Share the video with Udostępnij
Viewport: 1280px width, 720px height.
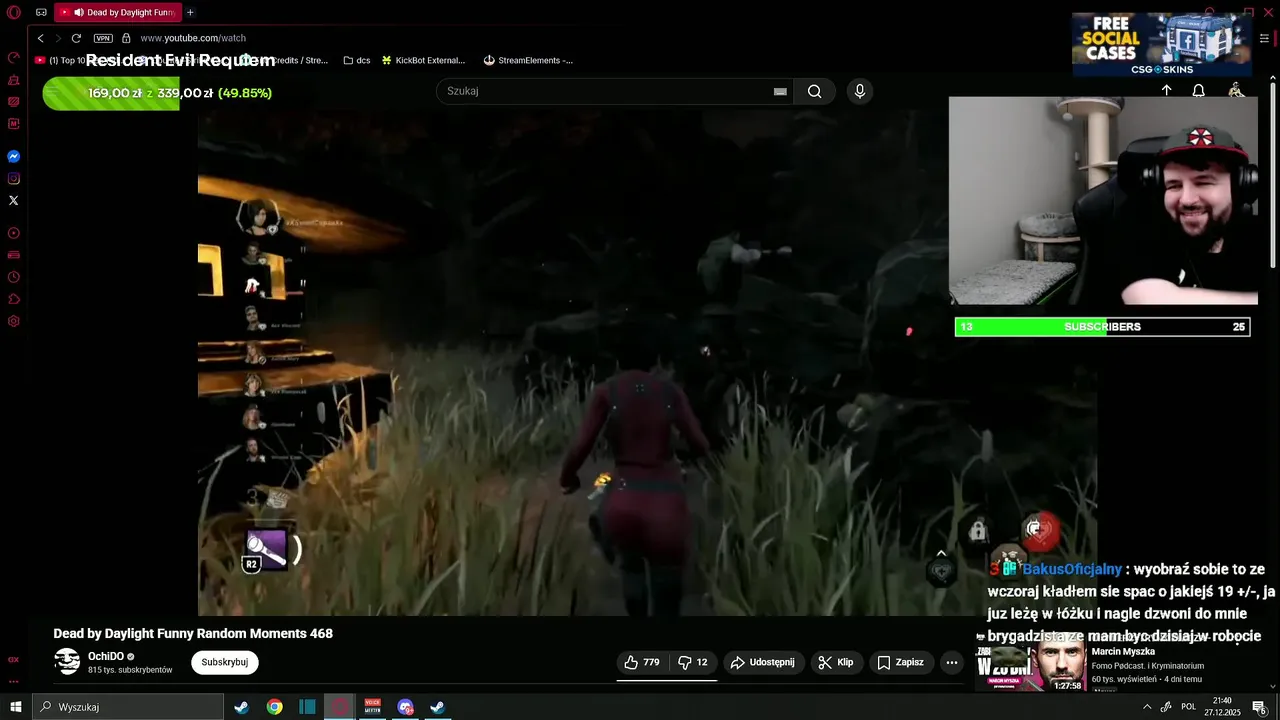click(x=763, y=662)
